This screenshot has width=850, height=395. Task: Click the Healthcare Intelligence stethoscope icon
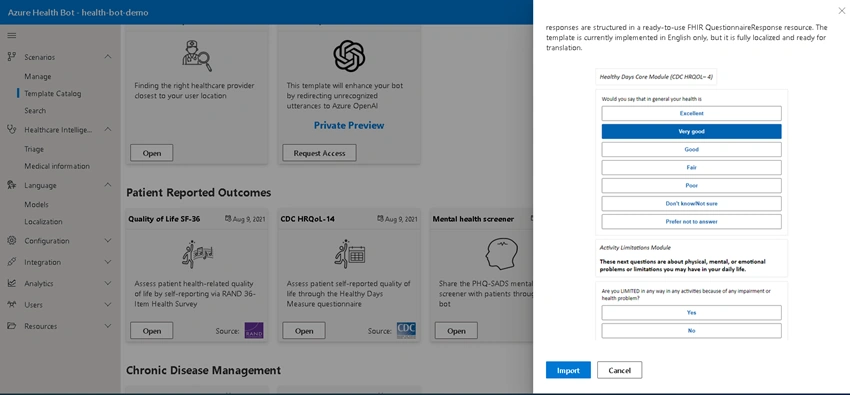[11, 129]
